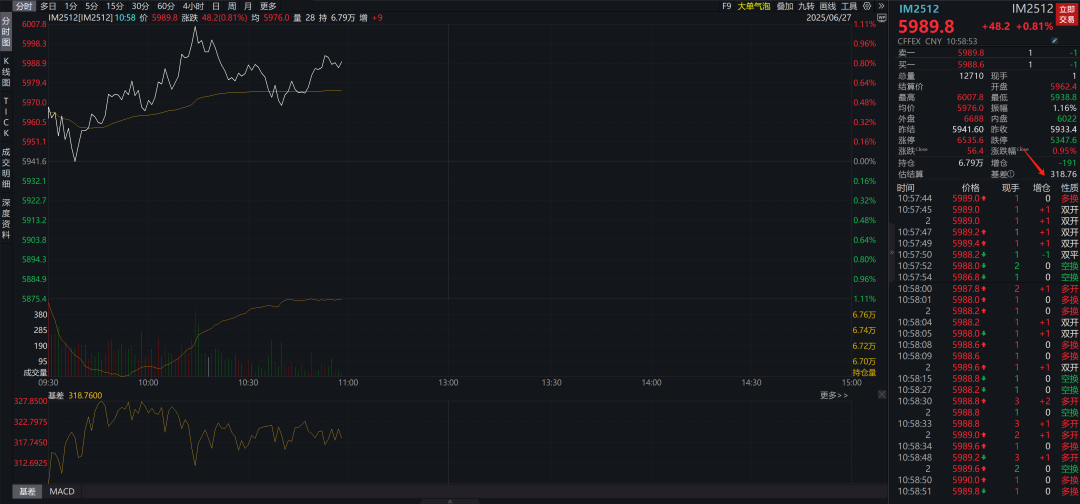Viewport: 1080px width, 504px height.
Task: Expand 更多>> in indicator panel
Action: click(x=833, y=395)
